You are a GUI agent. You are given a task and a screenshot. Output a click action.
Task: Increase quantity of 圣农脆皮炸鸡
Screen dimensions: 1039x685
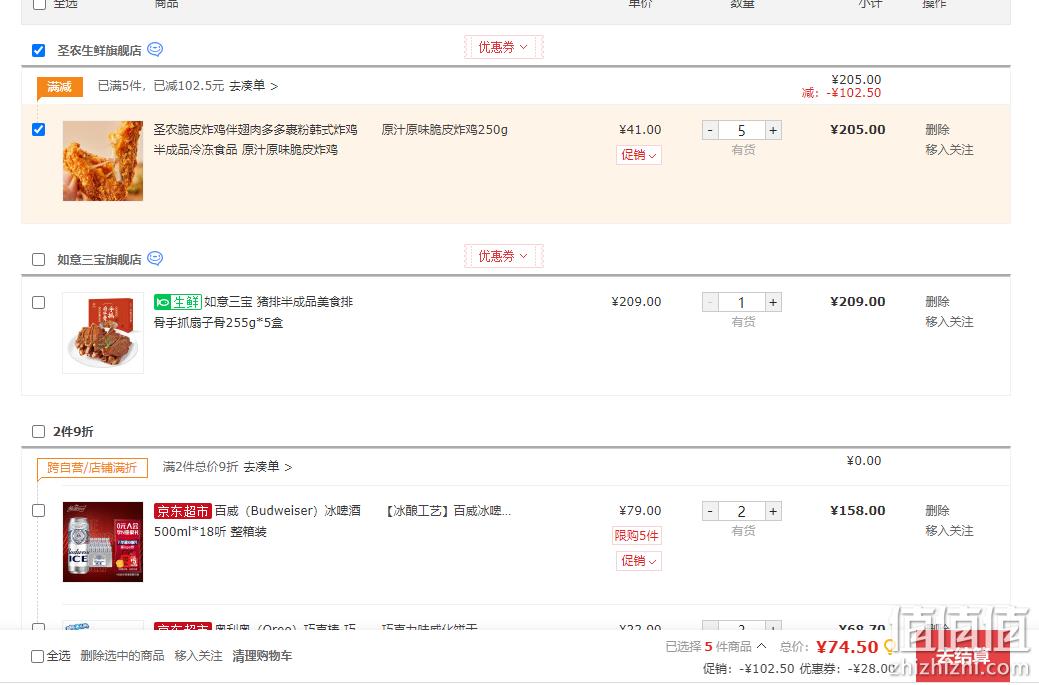point(773,130)
